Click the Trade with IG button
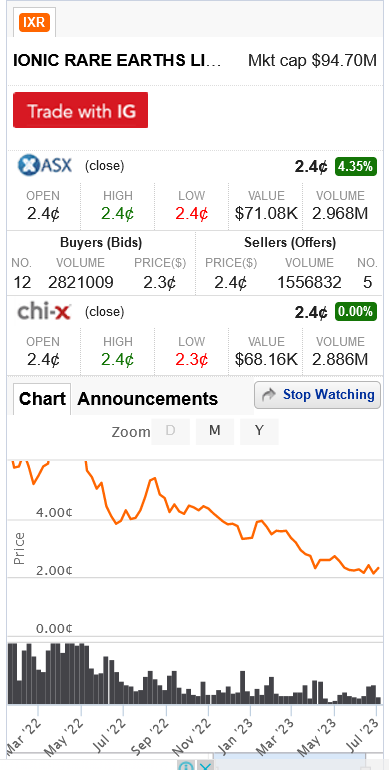This screenshot has height=770, width=389. [81, 110]
